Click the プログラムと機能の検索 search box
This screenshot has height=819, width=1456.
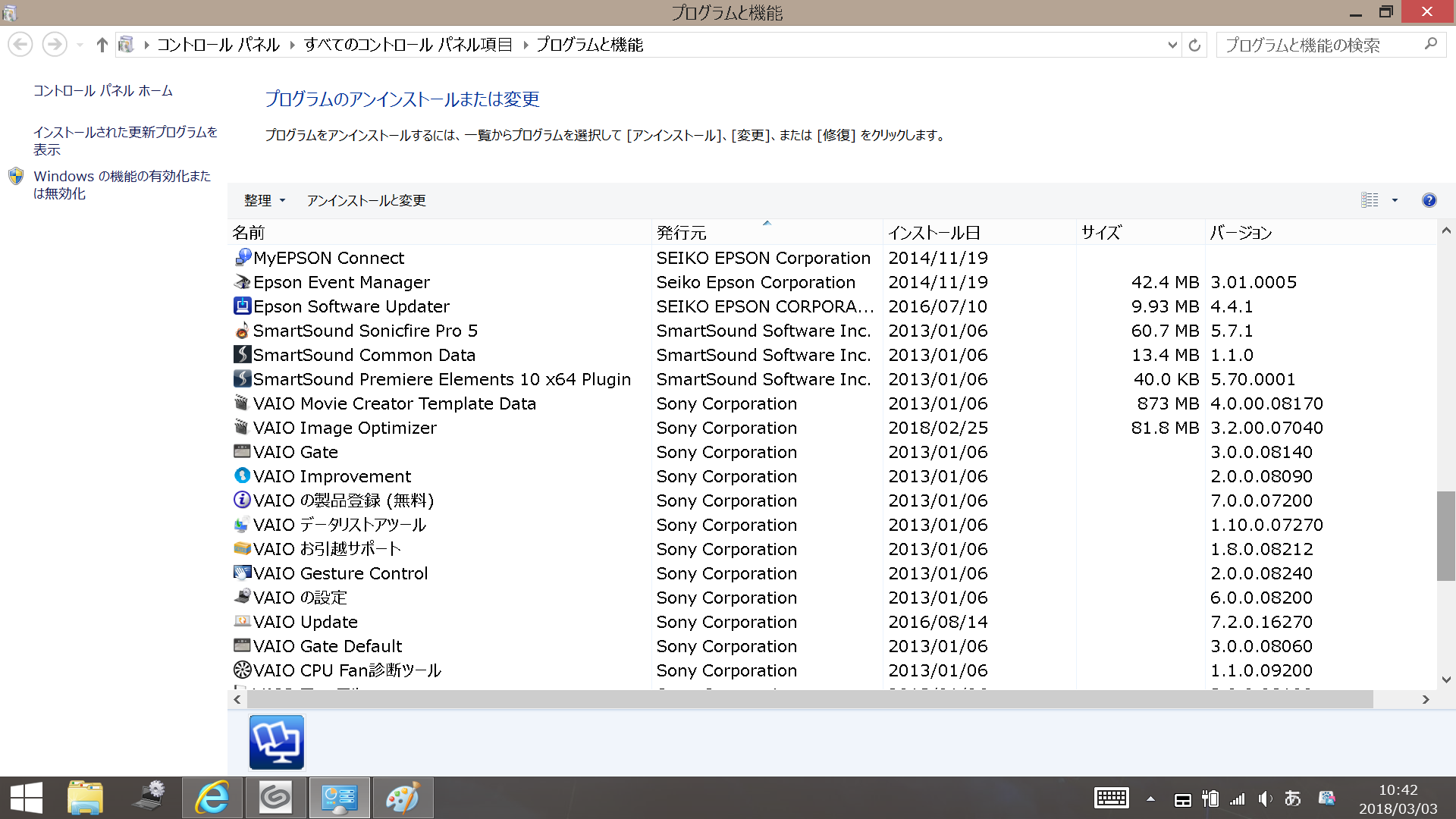pyautogui.click(x=1319, y=45)
